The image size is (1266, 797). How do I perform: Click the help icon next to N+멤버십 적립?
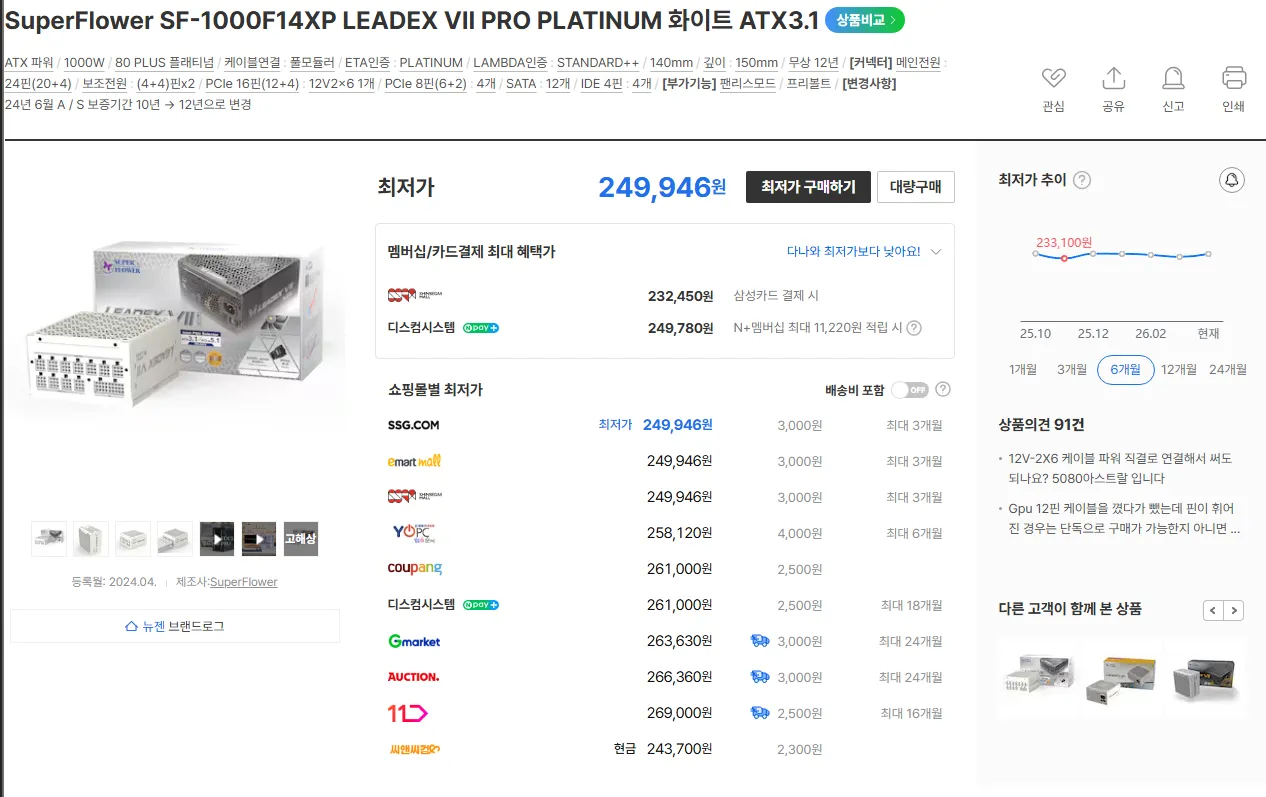pyautogui.click(x=913, y=328)
